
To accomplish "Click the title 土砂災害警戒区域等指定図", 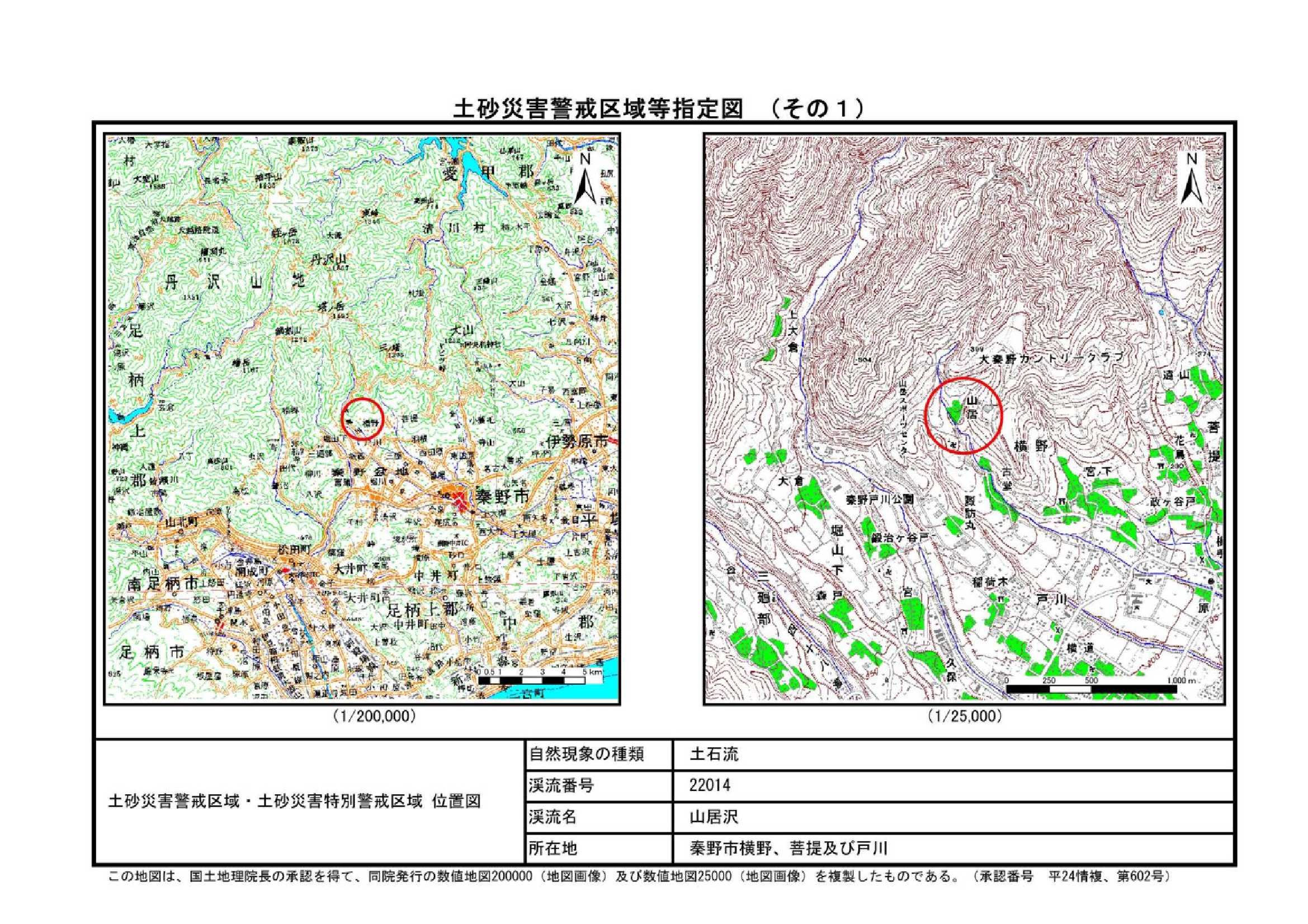I will (x=598, y=110).
